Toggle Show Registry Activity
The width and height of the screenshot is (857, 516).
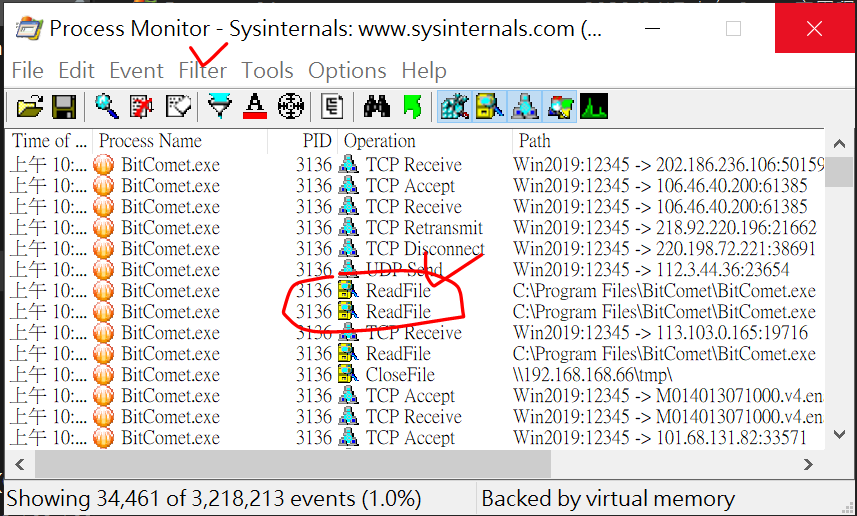[x=454, y=107]
